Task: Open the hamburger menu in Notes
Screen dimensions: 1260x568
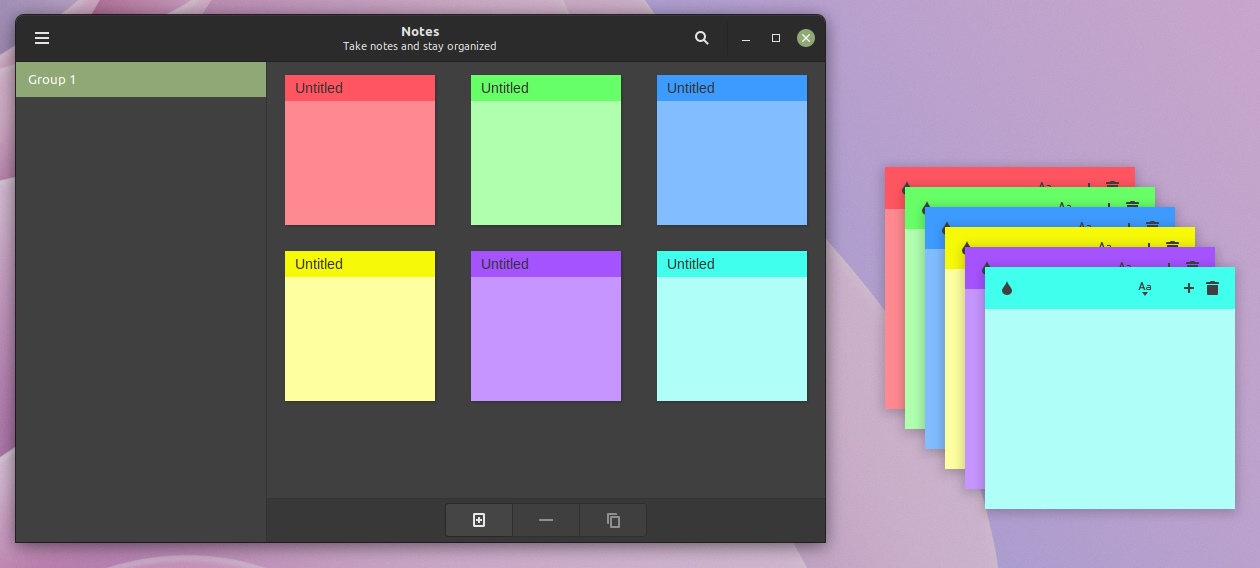Action: pos(42,38)
